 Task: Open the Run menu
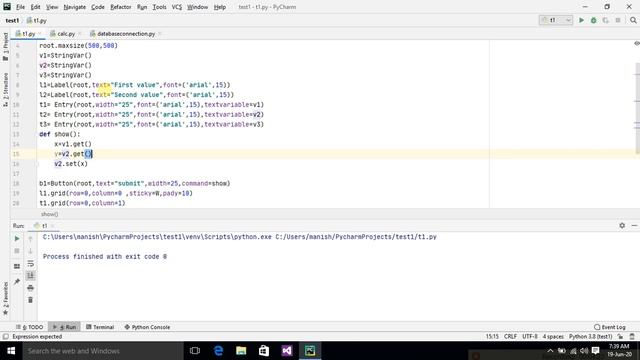pyautogui.click(x=142, y=7)
